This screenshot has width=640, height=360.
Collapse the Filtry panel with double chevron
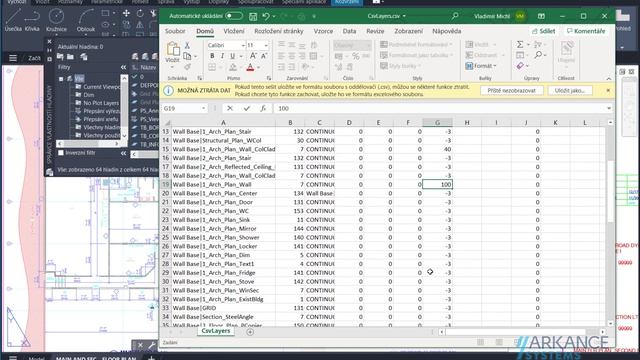124,67
